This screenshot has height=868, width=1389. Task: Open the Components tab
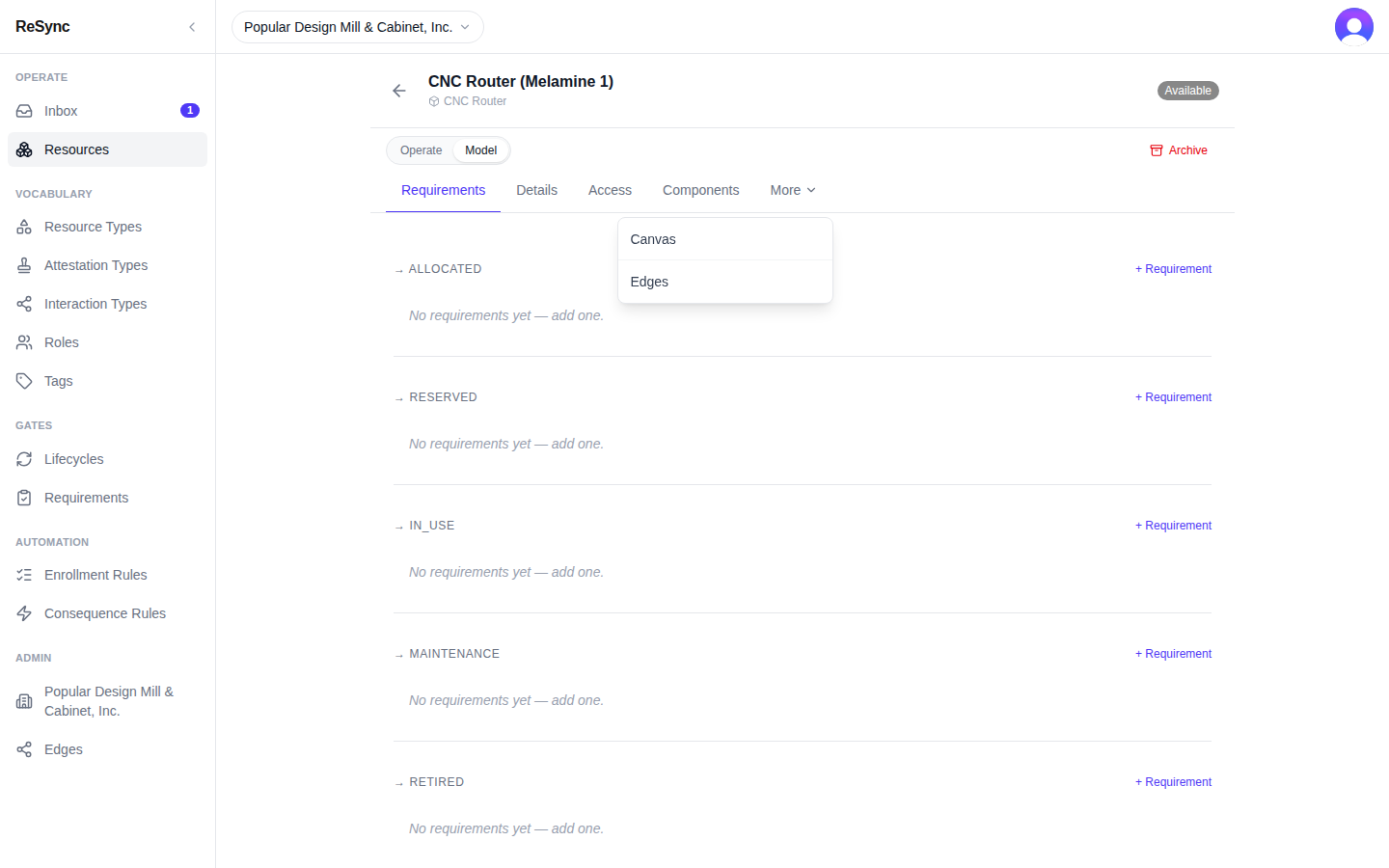[700, 190]
